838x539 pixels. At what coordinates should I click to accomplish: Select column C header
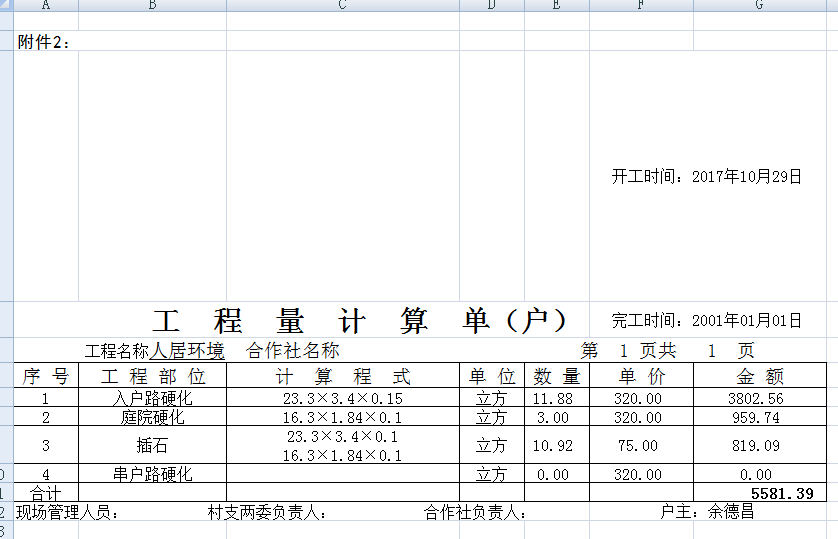pyautogui.click(x=343, y=5)
